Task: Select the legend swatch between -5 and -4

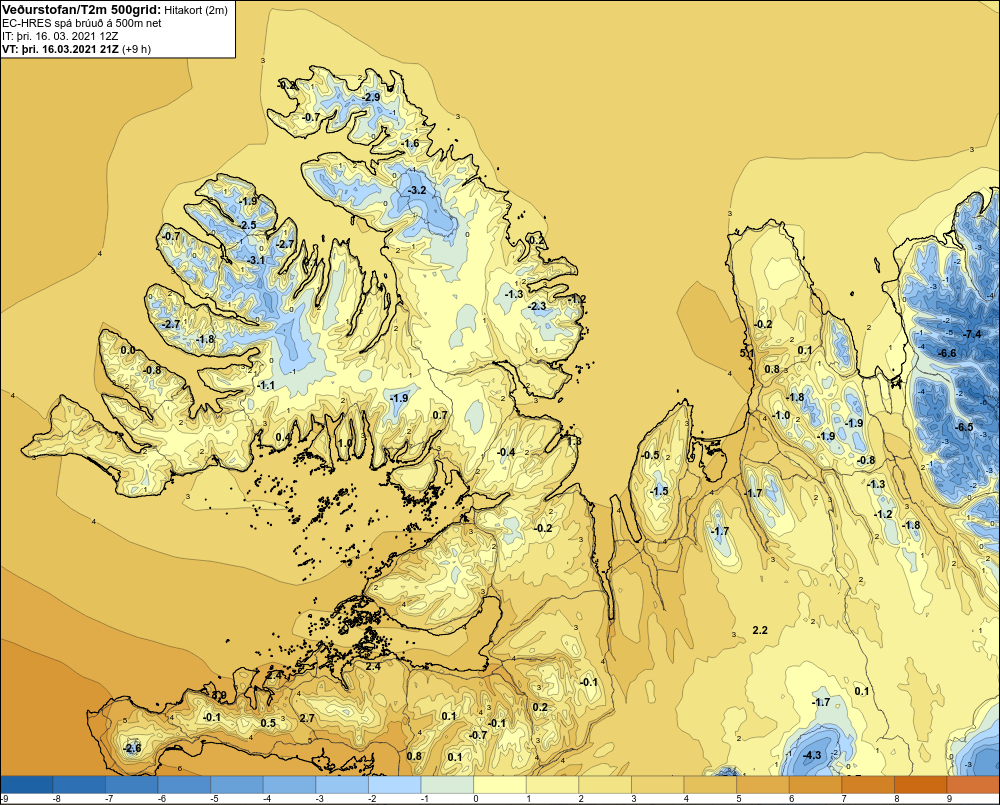Action: click(237, 784)
